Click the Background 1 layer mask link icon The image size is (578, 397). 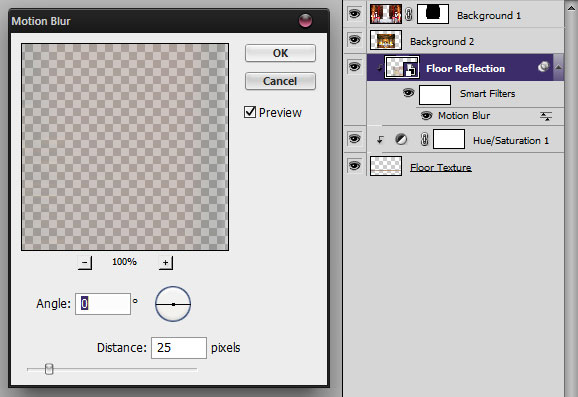[409, 14]
